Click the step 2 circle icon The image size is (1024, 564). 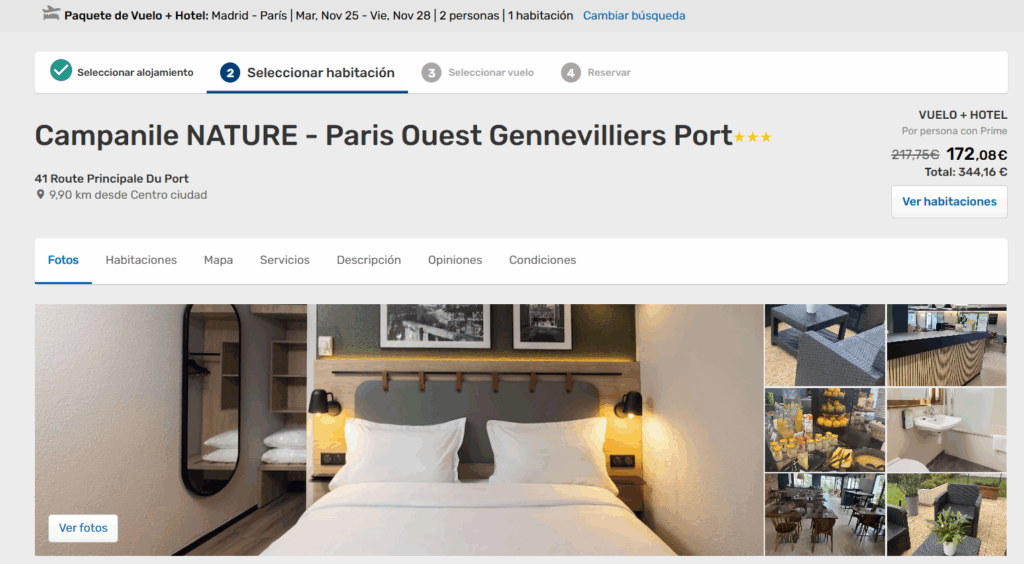coord(230,72)
